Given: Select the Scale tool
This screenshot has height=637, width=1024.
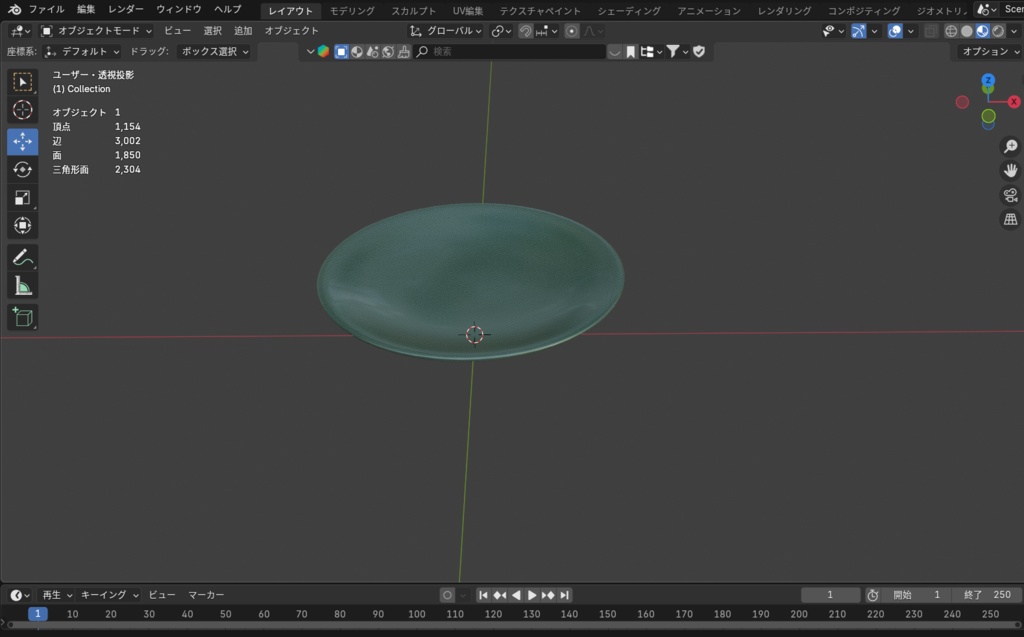Looking at the screenshot, I should tap(22, 197).
